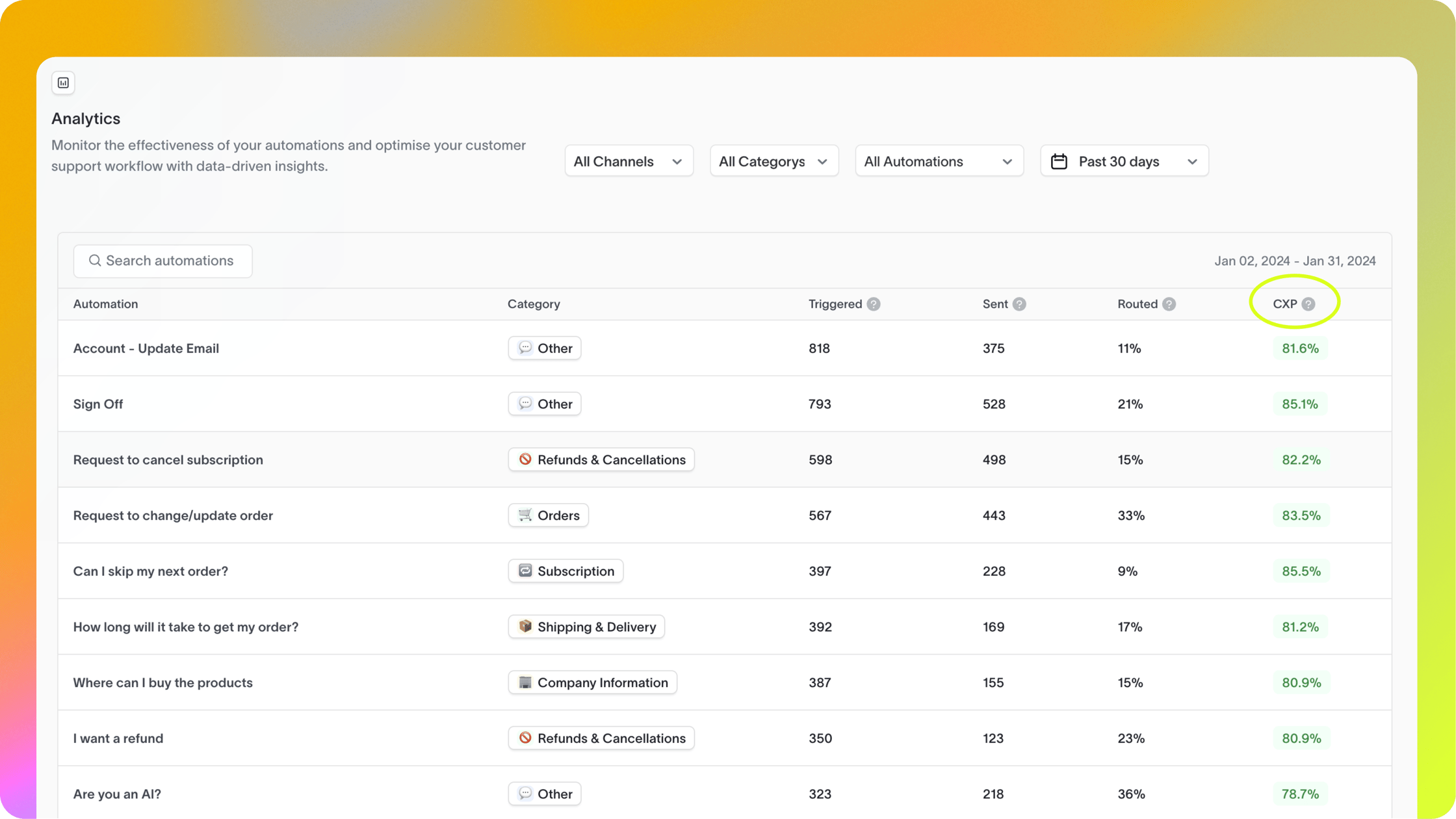
Task: Click the 85.5% CXP value
Action: [1301, 571]
